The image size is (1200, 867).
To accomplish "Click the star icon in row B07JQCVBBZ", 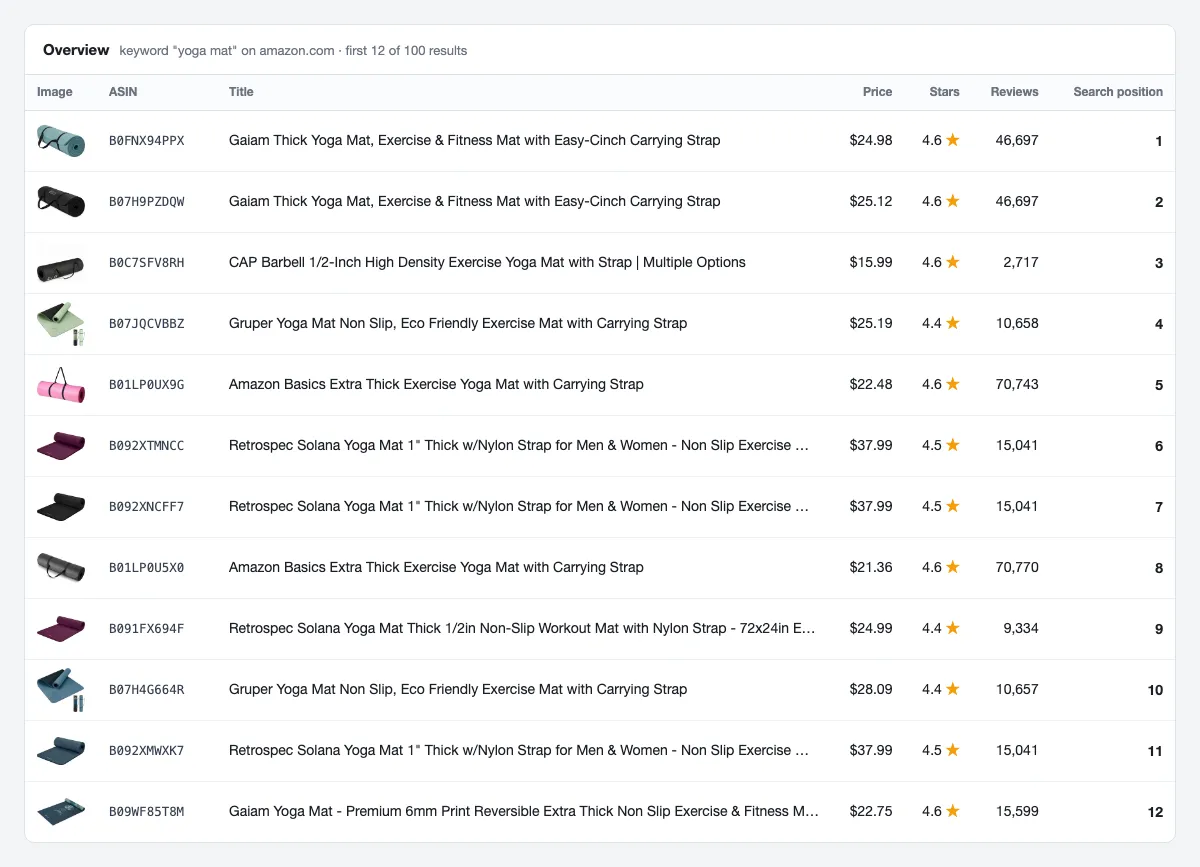I will pyautogui.click(x=953, y=323).
